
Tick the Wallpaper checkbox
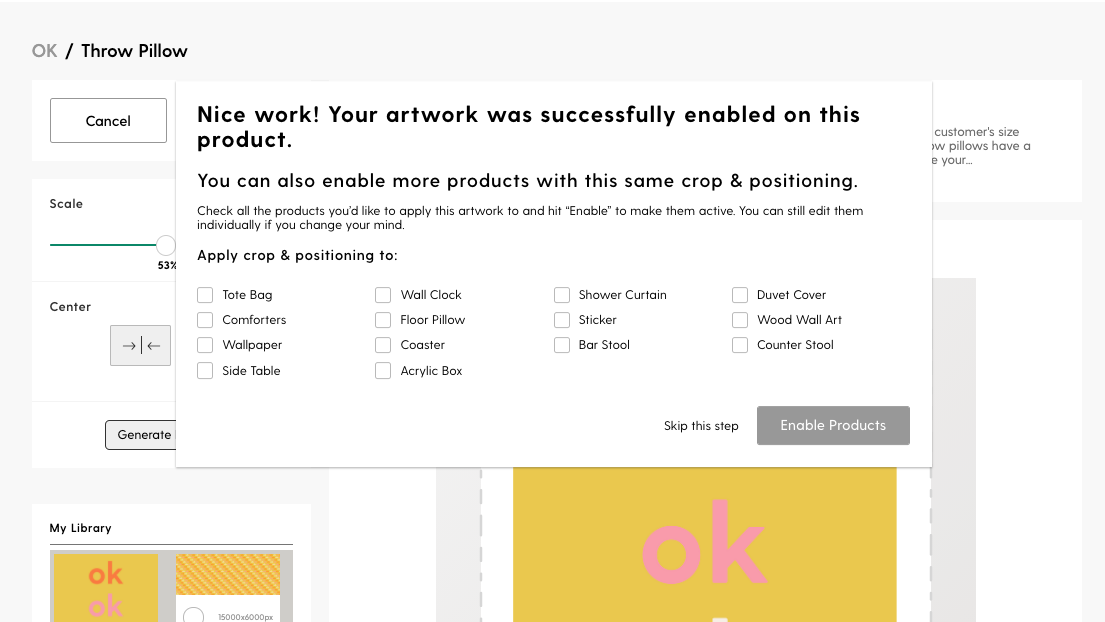click(205, 345)
